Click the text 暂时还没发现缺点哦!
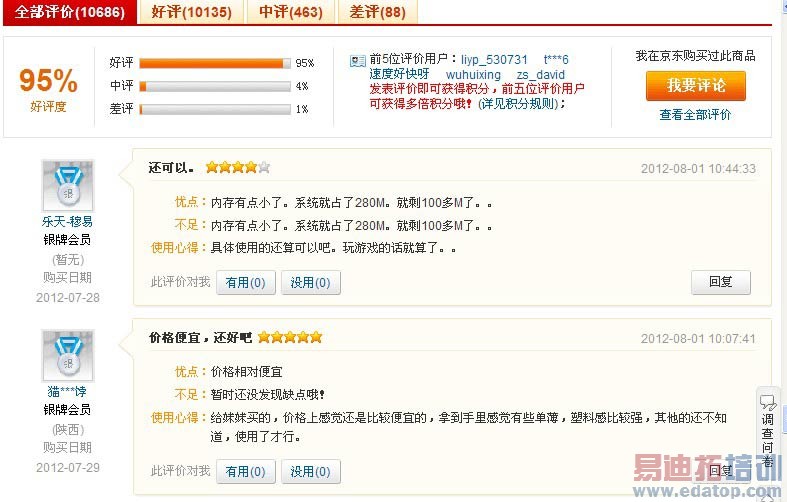The width and height of the screenshot is (787, 502). coord(268,395)
